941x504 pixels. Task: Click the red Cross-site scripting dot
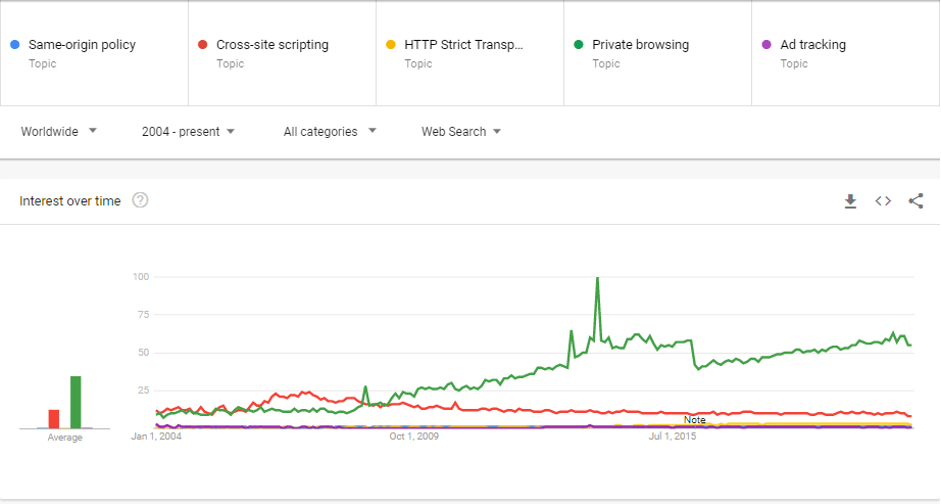(x=203, y=45)
